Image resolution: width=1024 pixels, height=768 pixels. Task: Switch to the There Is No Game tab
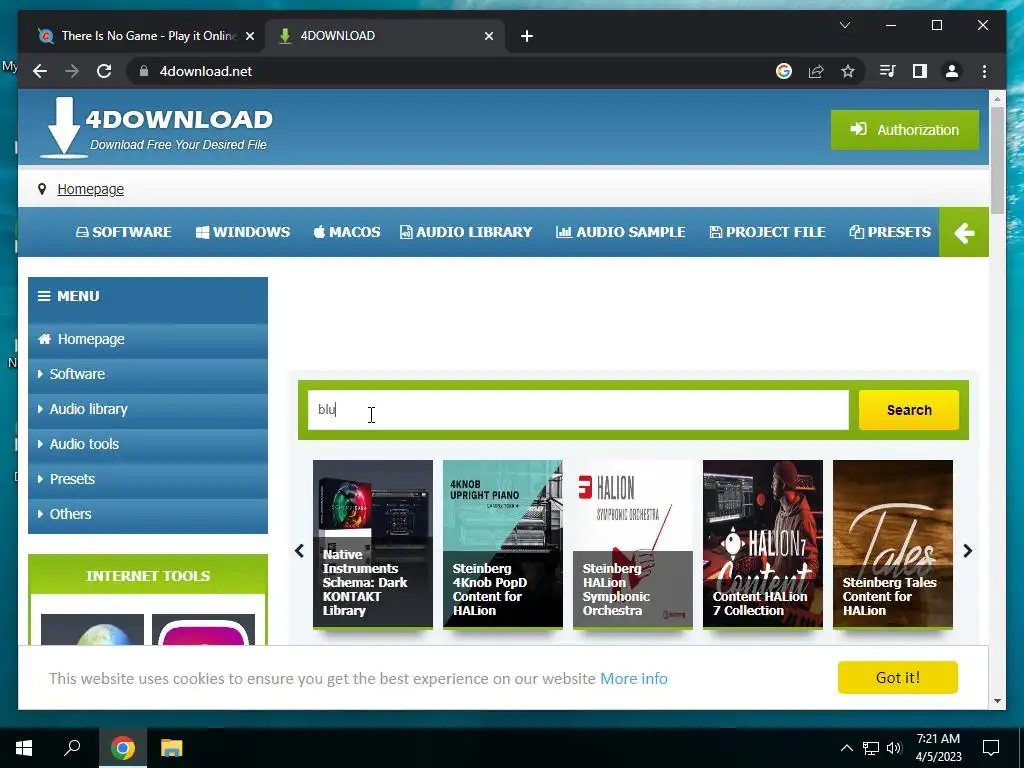pos(145,36)
